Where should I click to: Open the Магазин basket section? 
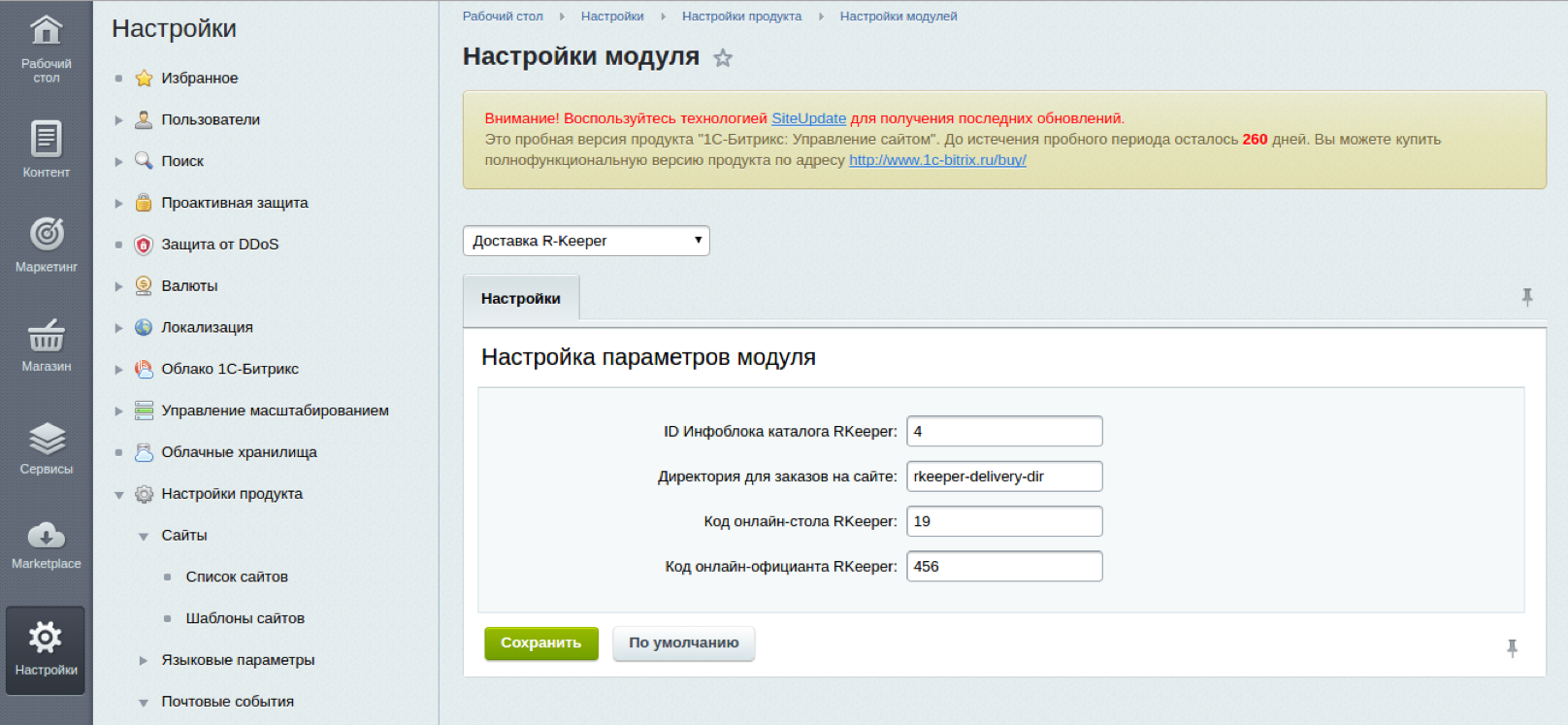(x=46, y=346)
